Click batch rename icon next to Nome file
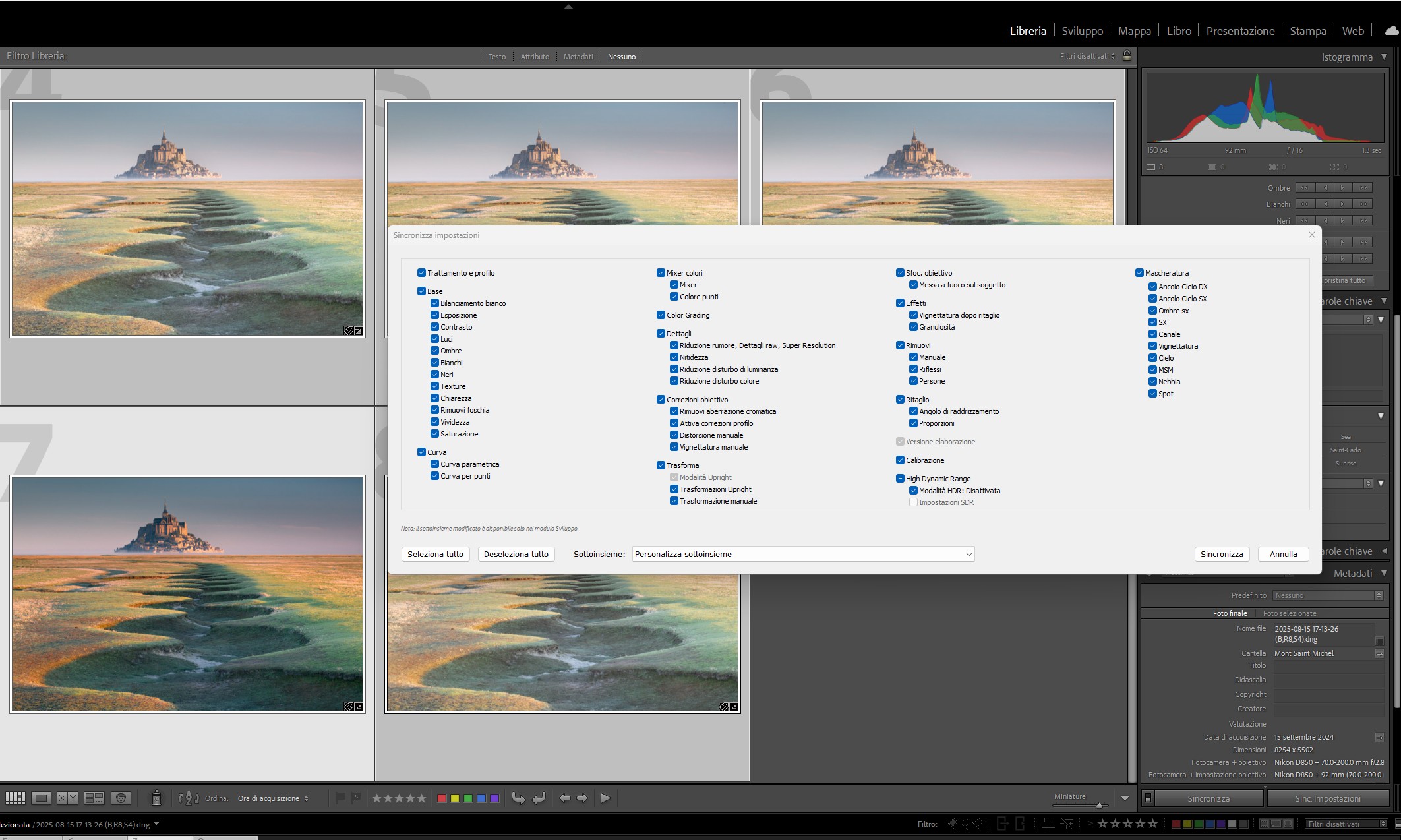 tap(1379, 641)
